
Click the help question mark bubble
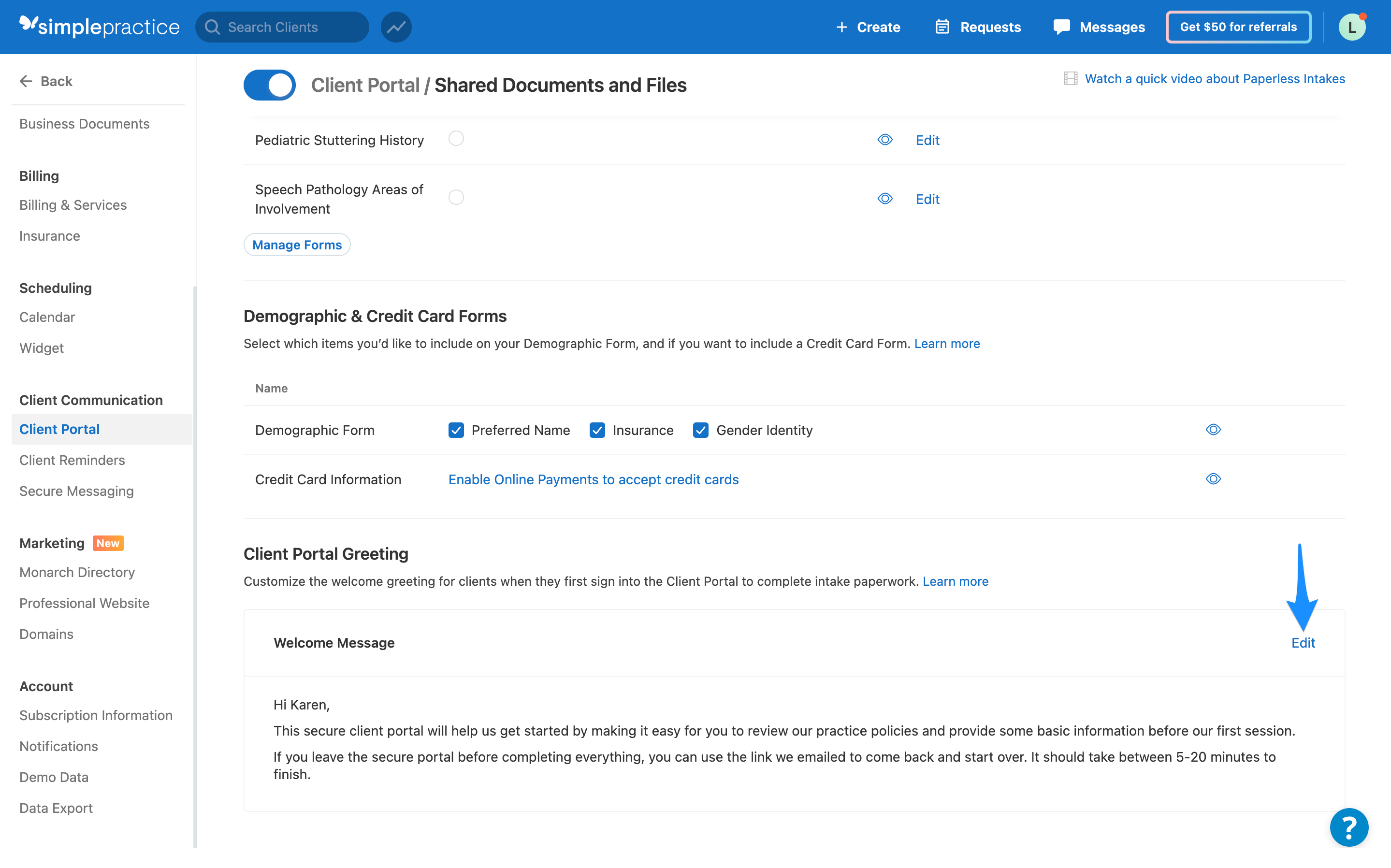1348,827
